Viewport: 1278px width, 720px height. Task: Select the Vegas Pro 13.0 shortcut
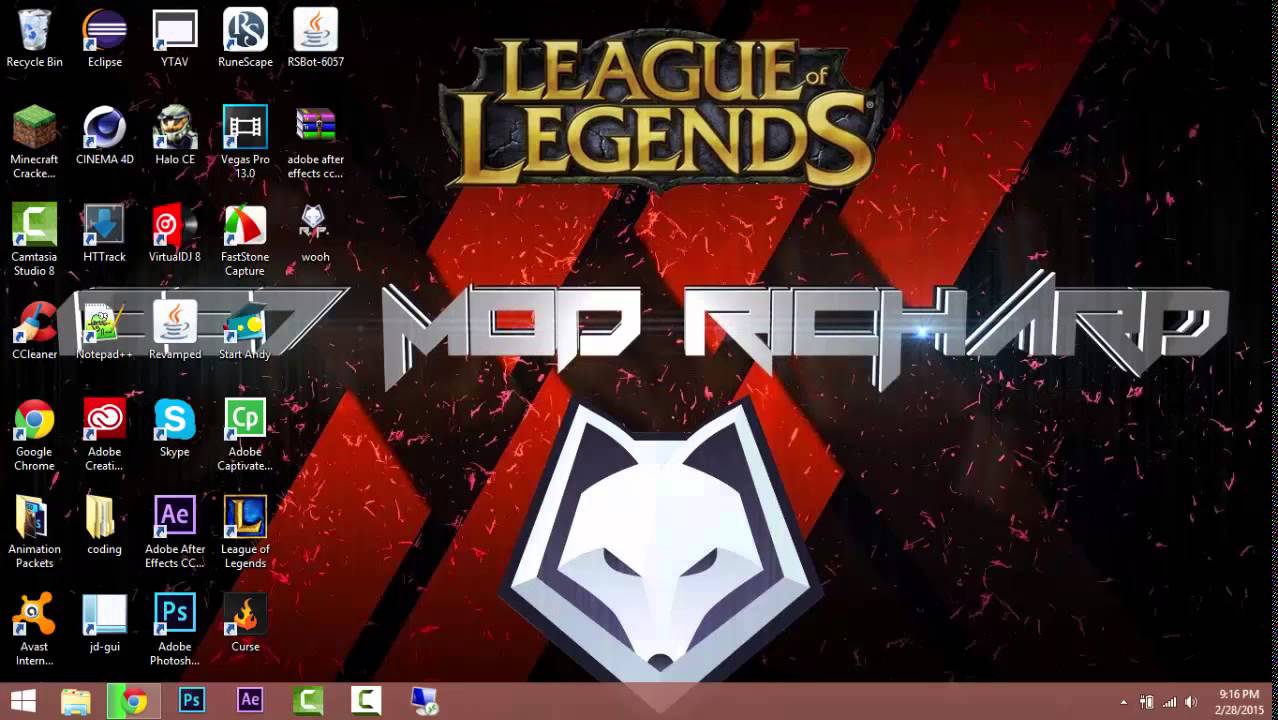coord(245,142)
